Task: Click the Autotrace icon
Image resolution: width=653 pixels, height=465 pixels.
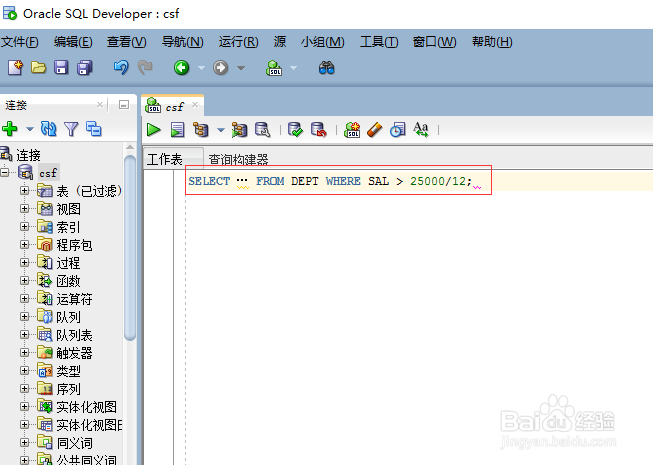Action: point(239,130)
